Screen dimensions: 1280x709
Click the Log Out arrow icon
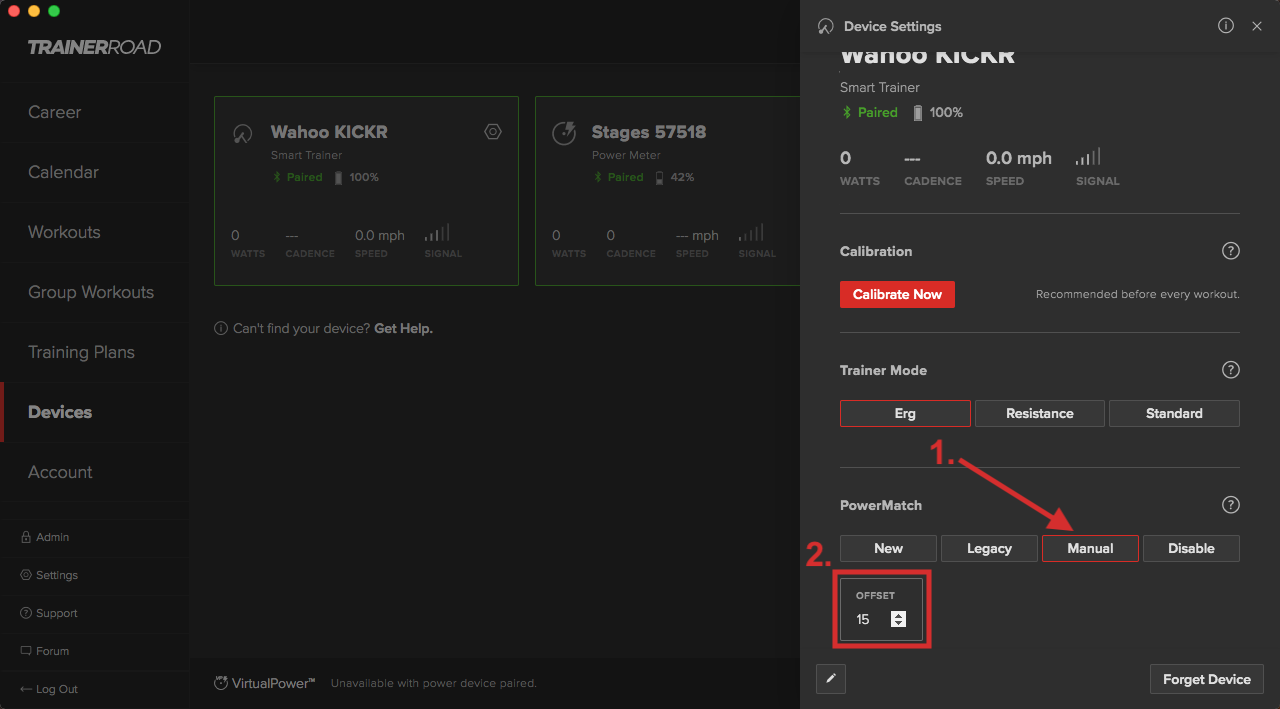26,689
